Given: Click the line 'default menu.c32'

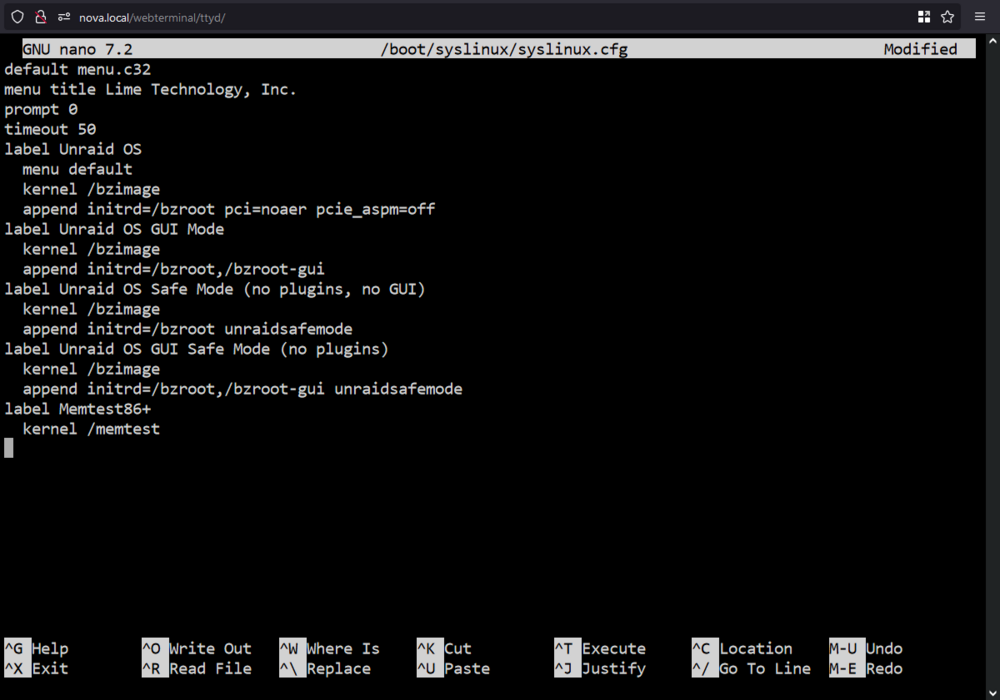Looking at the screenshot, I should pos(78,69).
